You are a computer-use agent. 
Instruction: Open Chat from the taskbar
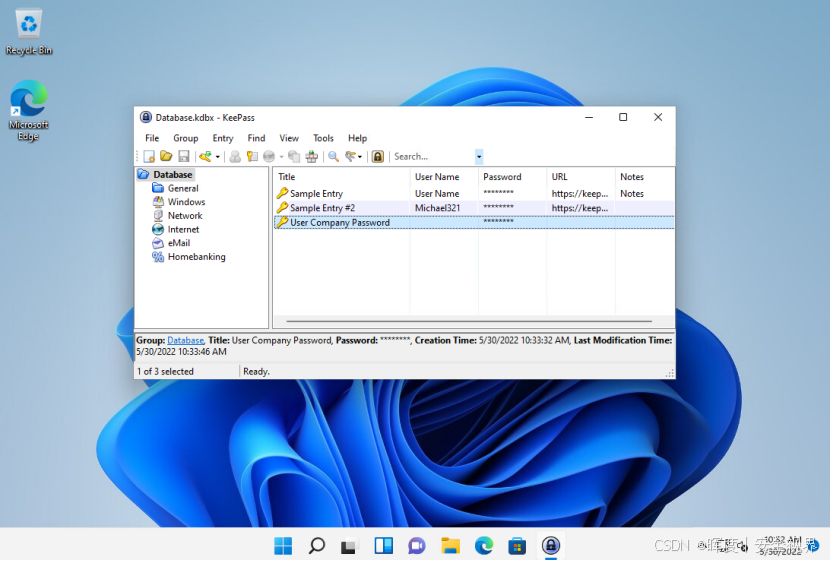click(x=417, y=546)
